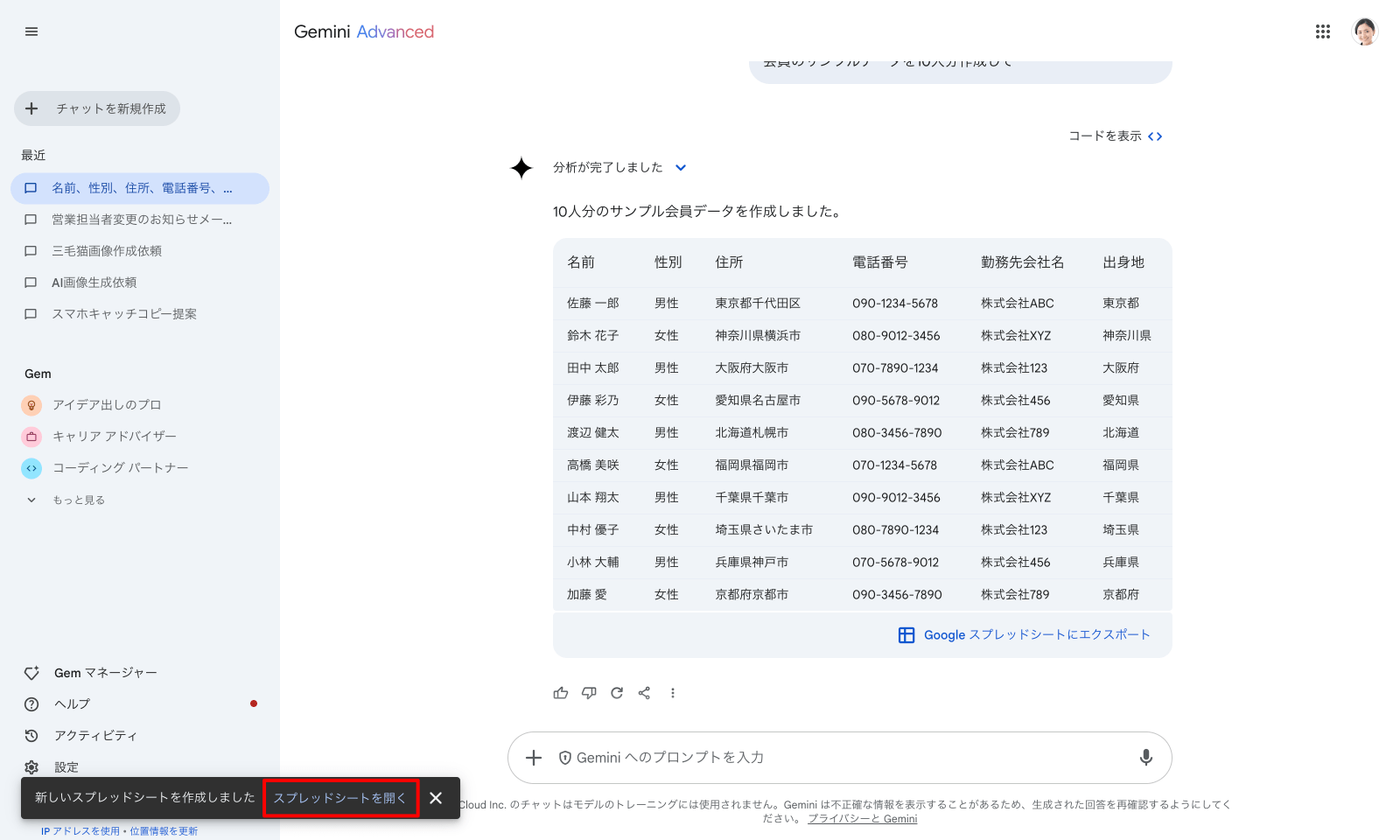Click the shield icon in prompt box
This screenshot has width=1400, height=840.
pos(565,758)
